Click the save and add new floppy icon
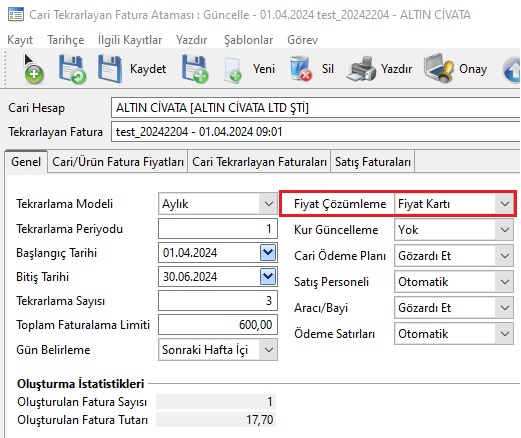The height and width of the screenshot is (438, 521). pyautogui.click(x=196, y=69)
